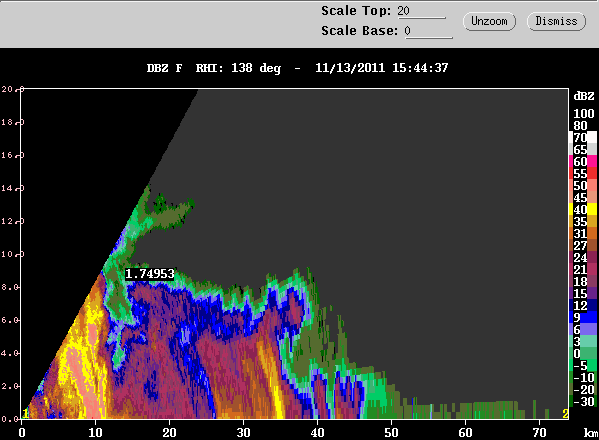Click the km unit label on range axis

coord(591,433)
